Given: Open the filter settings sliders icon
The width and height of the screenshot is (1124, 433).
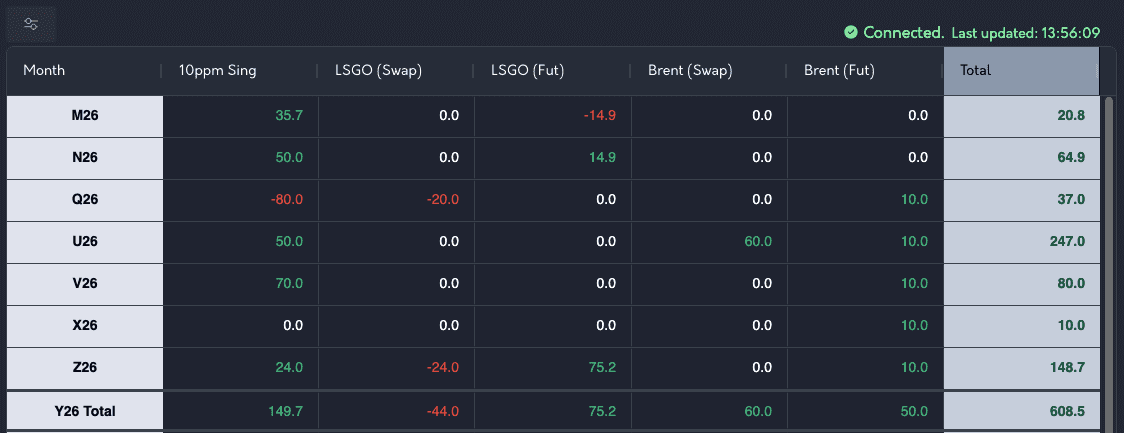Looking at the screenshot, I should coord(31,24).
